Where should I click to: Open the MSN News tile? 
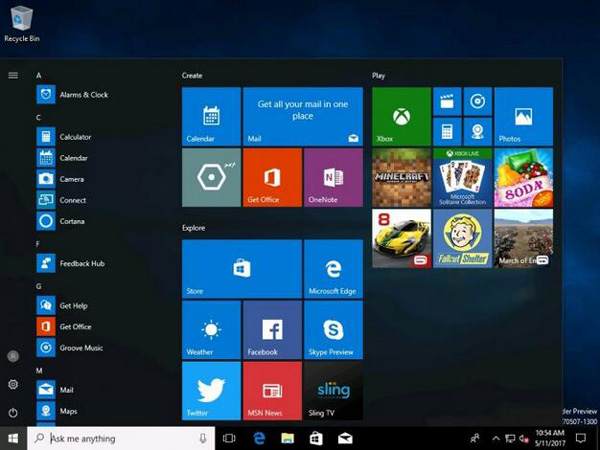tap(272, 391)
